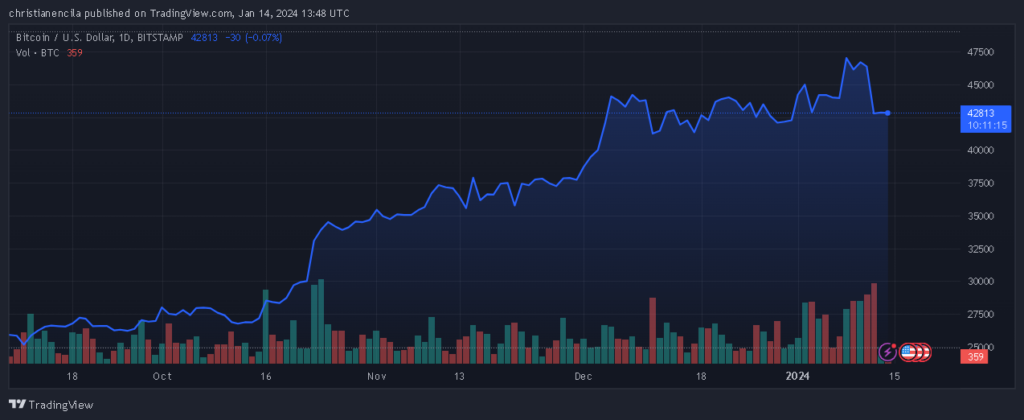Click the 47500 price scale label
Image resolution: width=1024 pixels, height=420 pixels.
(x=981, y=52)
